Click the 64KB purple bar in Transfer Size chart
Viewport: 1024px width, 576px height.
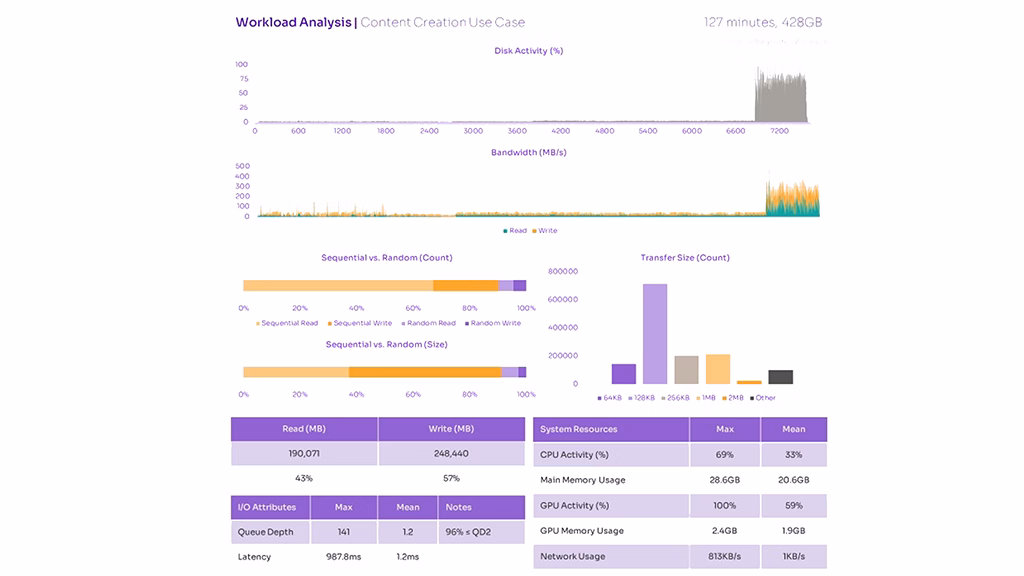(624, 374)
